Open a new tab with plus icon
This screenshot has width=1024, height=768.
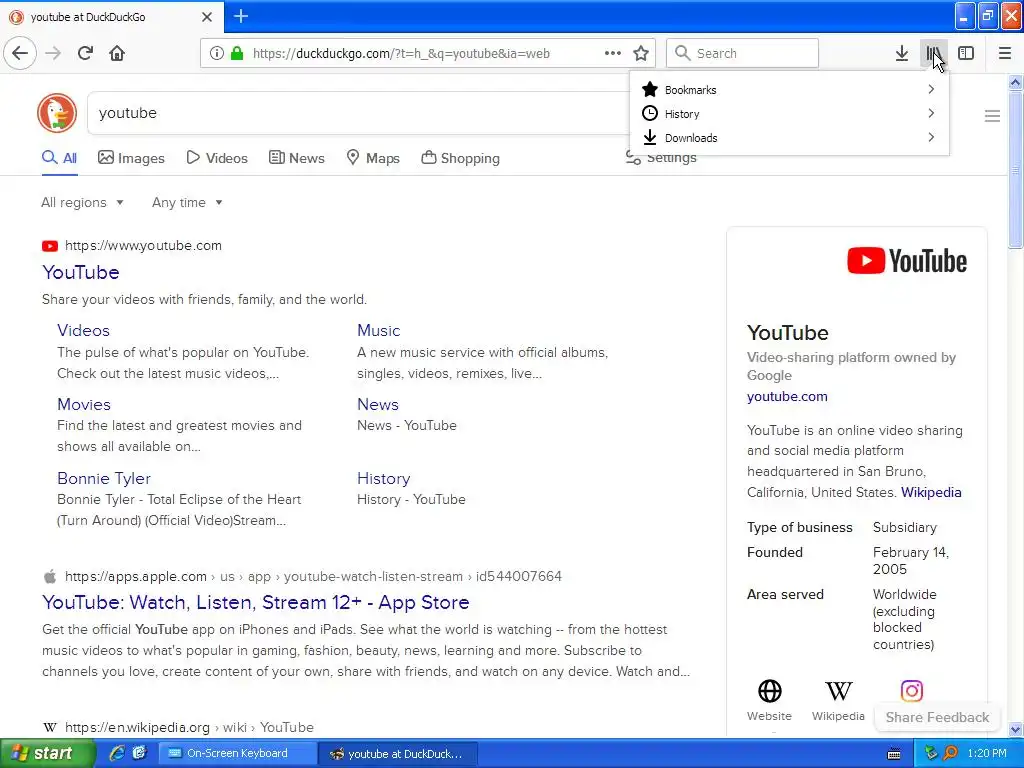point(241,16)
